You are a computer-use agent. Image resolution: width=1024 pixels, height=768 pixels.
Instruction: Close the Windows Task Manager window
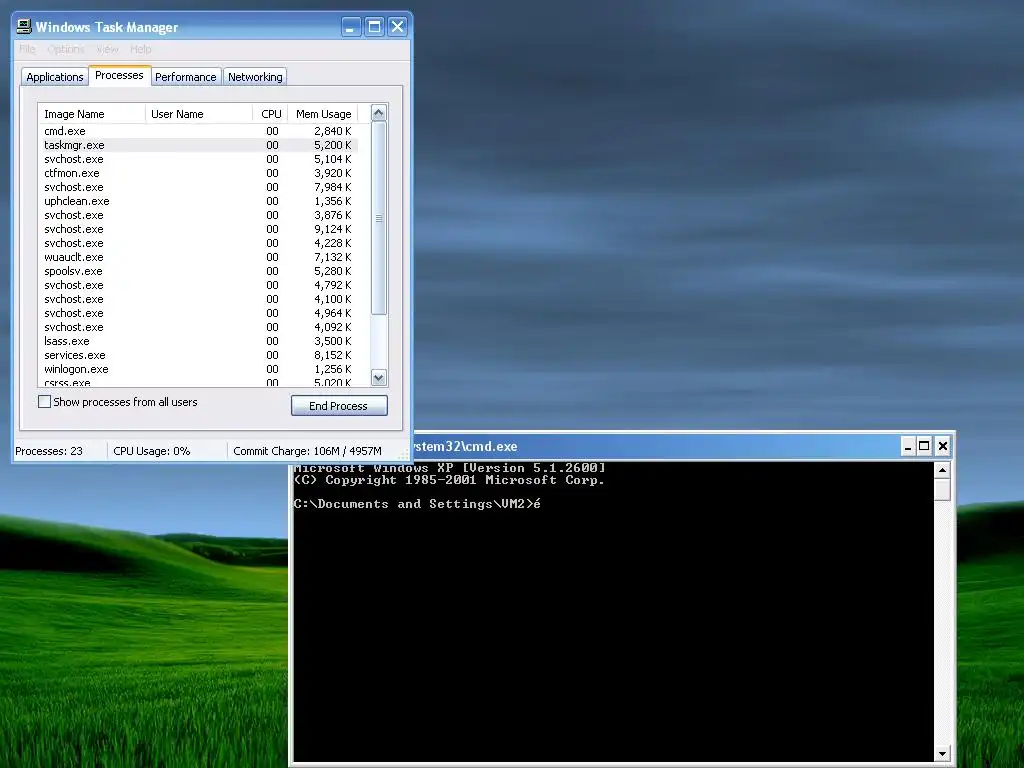397,27
